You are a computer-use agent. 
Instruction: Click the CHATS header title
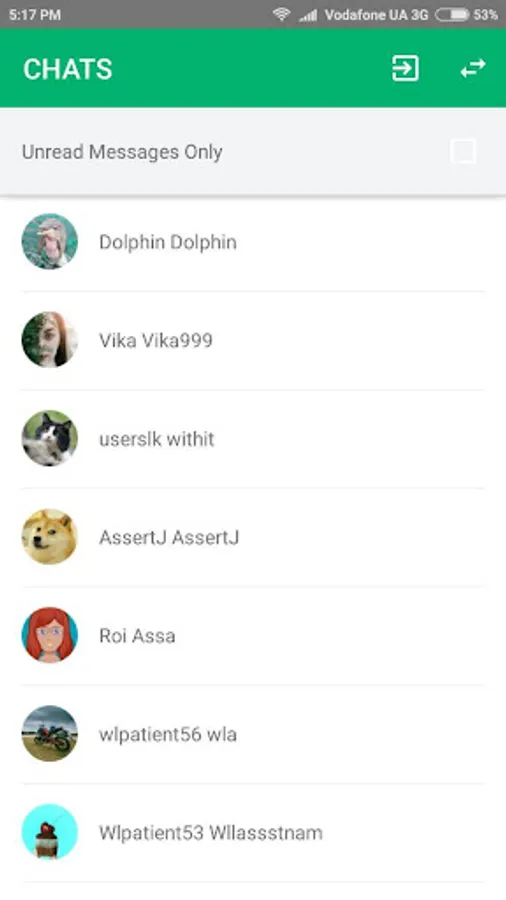[x=68, y=69]
